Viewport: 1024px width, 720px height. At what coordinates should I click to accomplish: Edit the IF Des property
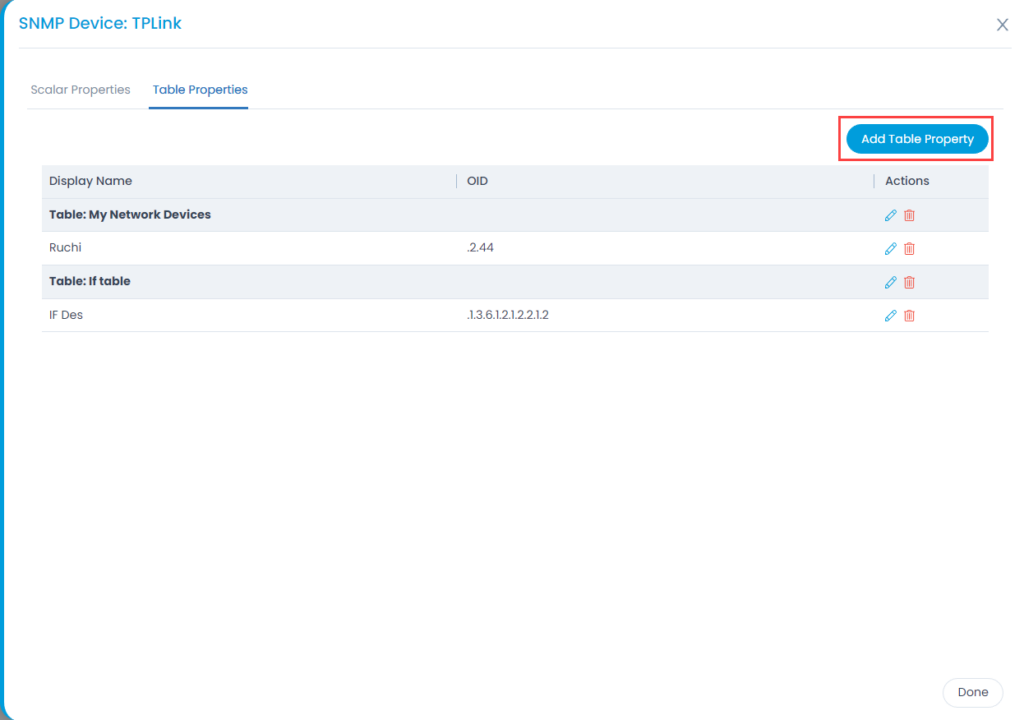tap(890, 315)
